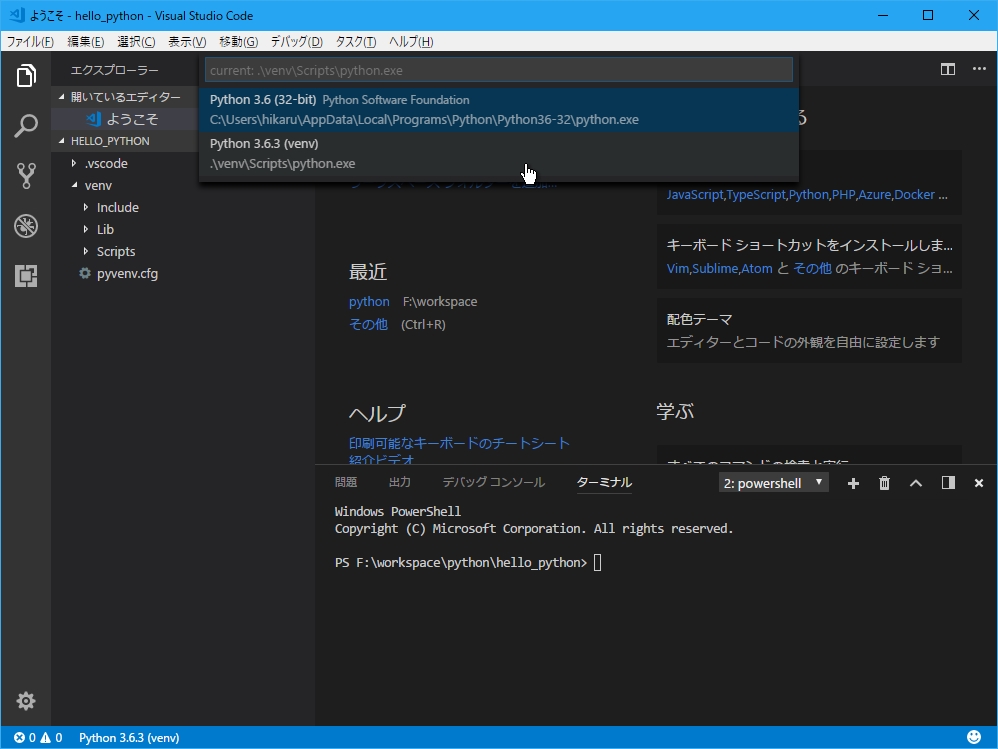Viewport: 998px width, 749px height.
Task: Move panel position icon
Action: [x=948, y=483]
